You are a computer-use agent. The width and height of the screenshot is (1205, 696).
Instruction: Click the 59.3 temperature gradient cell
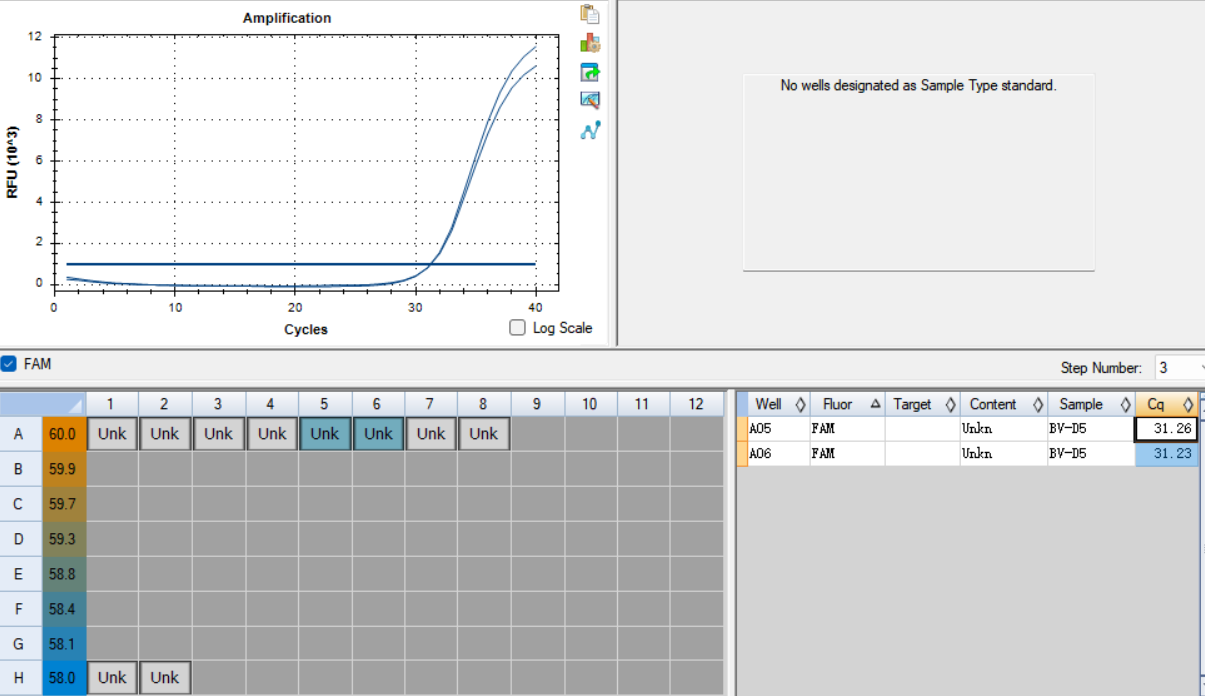tap(63, 539)
